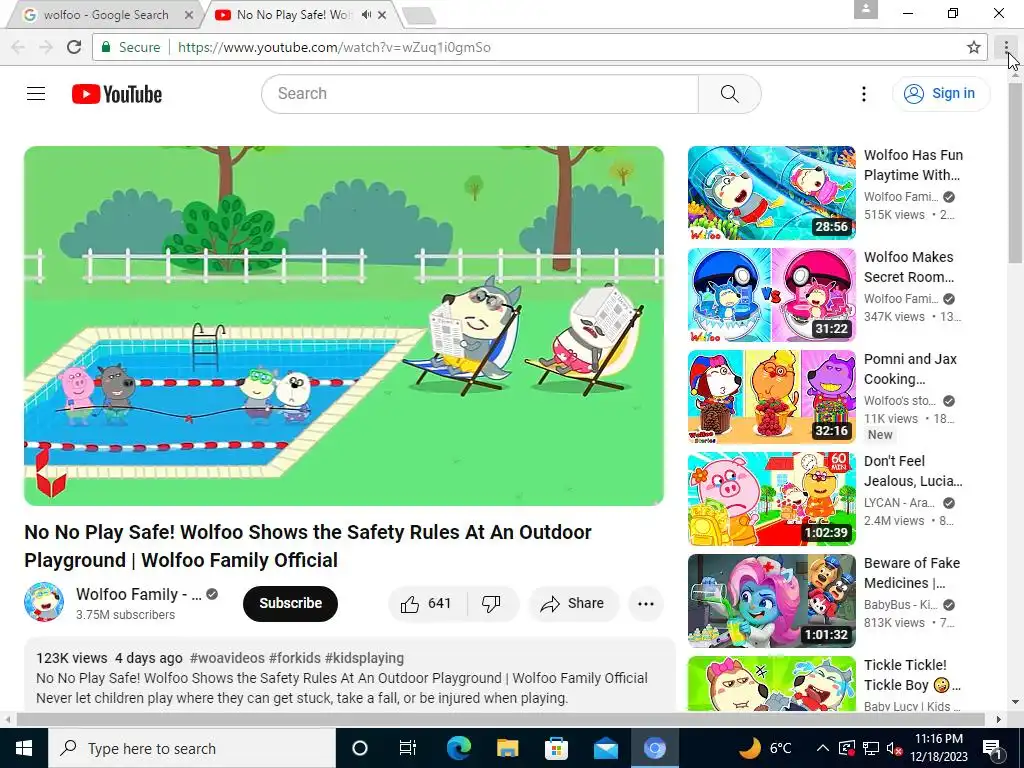Click the vertical page scrollbar
Screen dimensions: 1024x768
[1015, 173]
